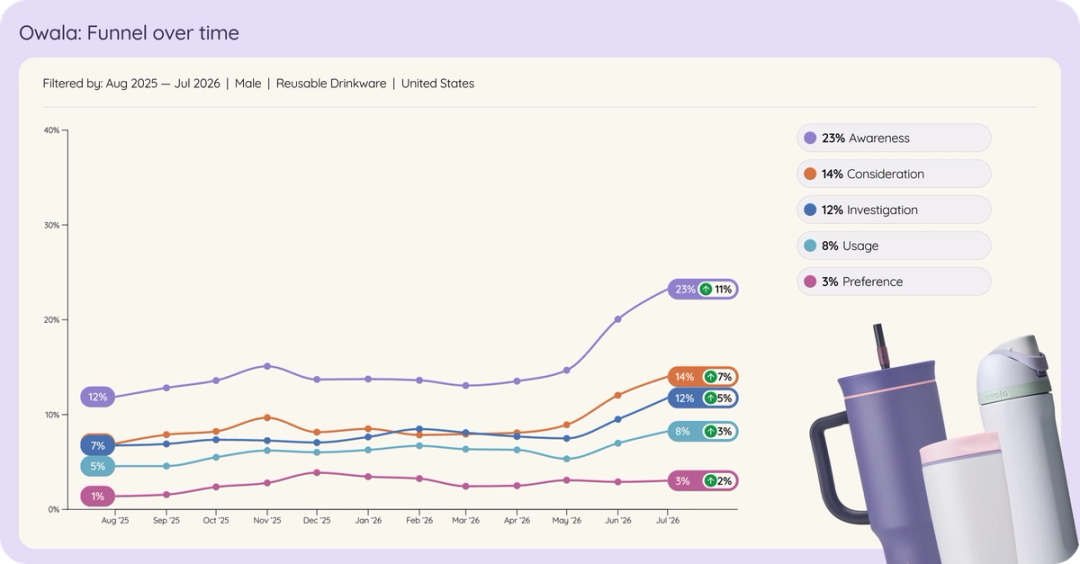The image size is (1080, 564).
Task: Click the Preference data point for Dec '25
Action: point(317,472)
